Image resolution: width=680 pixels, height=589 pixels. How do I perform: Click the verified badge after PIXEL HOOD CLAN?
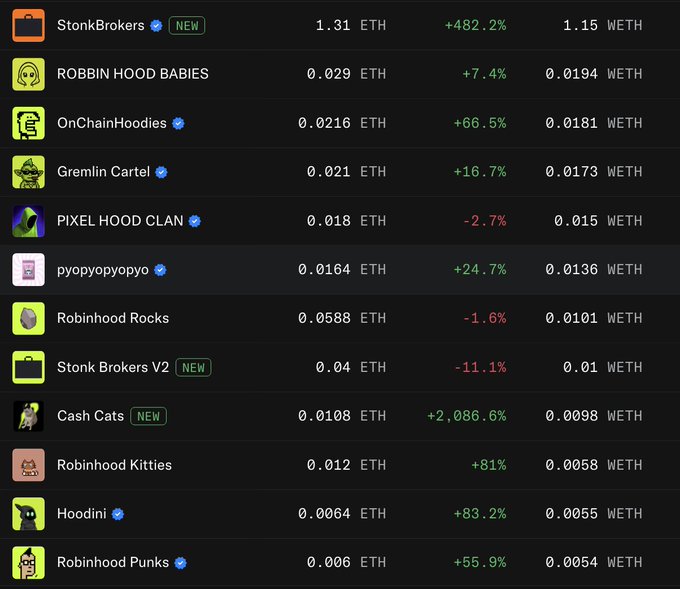coord(195,221)
